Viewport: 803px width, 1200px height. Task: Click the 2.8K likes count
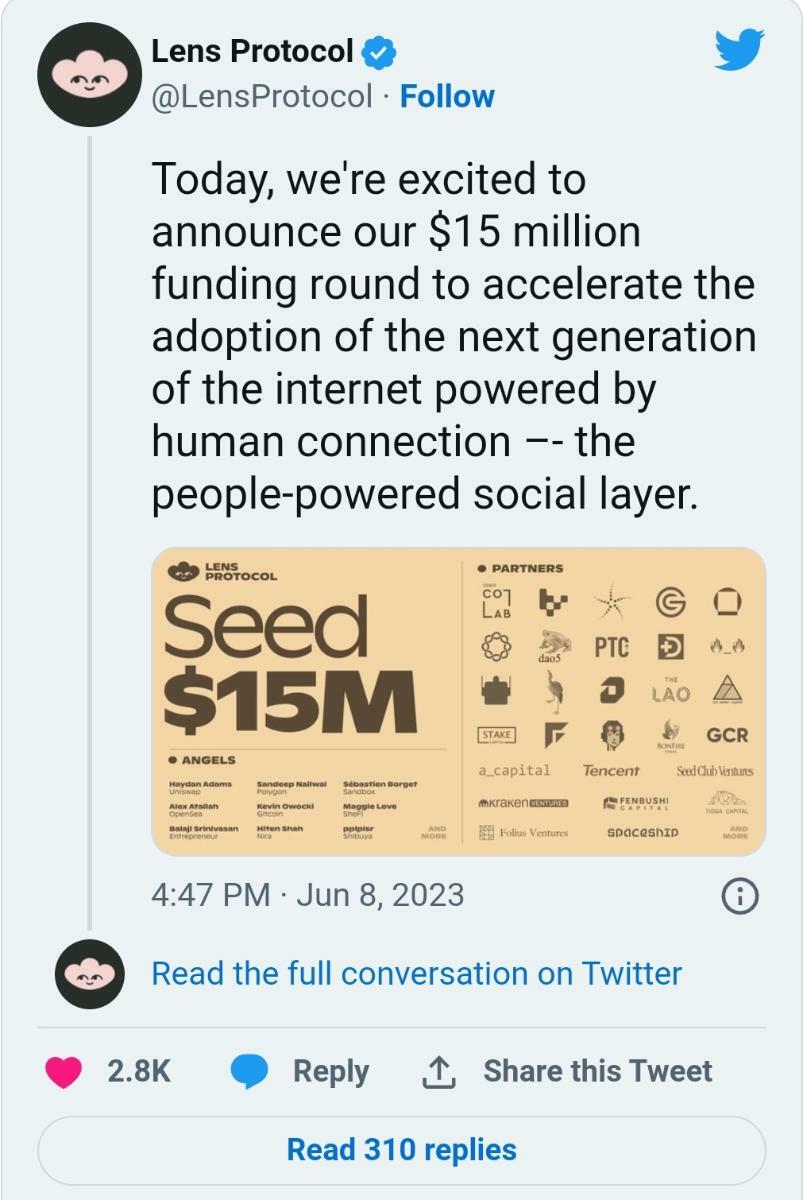138,1071
